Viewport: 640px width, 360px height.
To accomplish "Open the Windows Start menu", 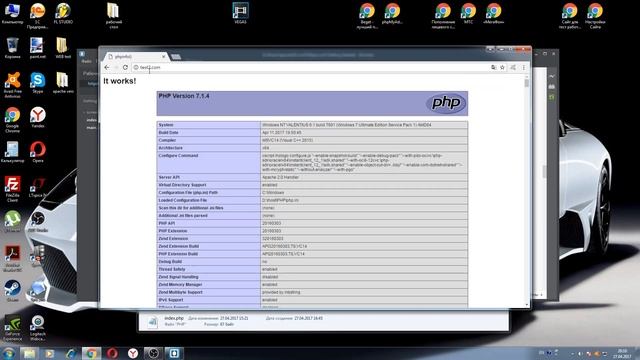I will click(8, 353).
